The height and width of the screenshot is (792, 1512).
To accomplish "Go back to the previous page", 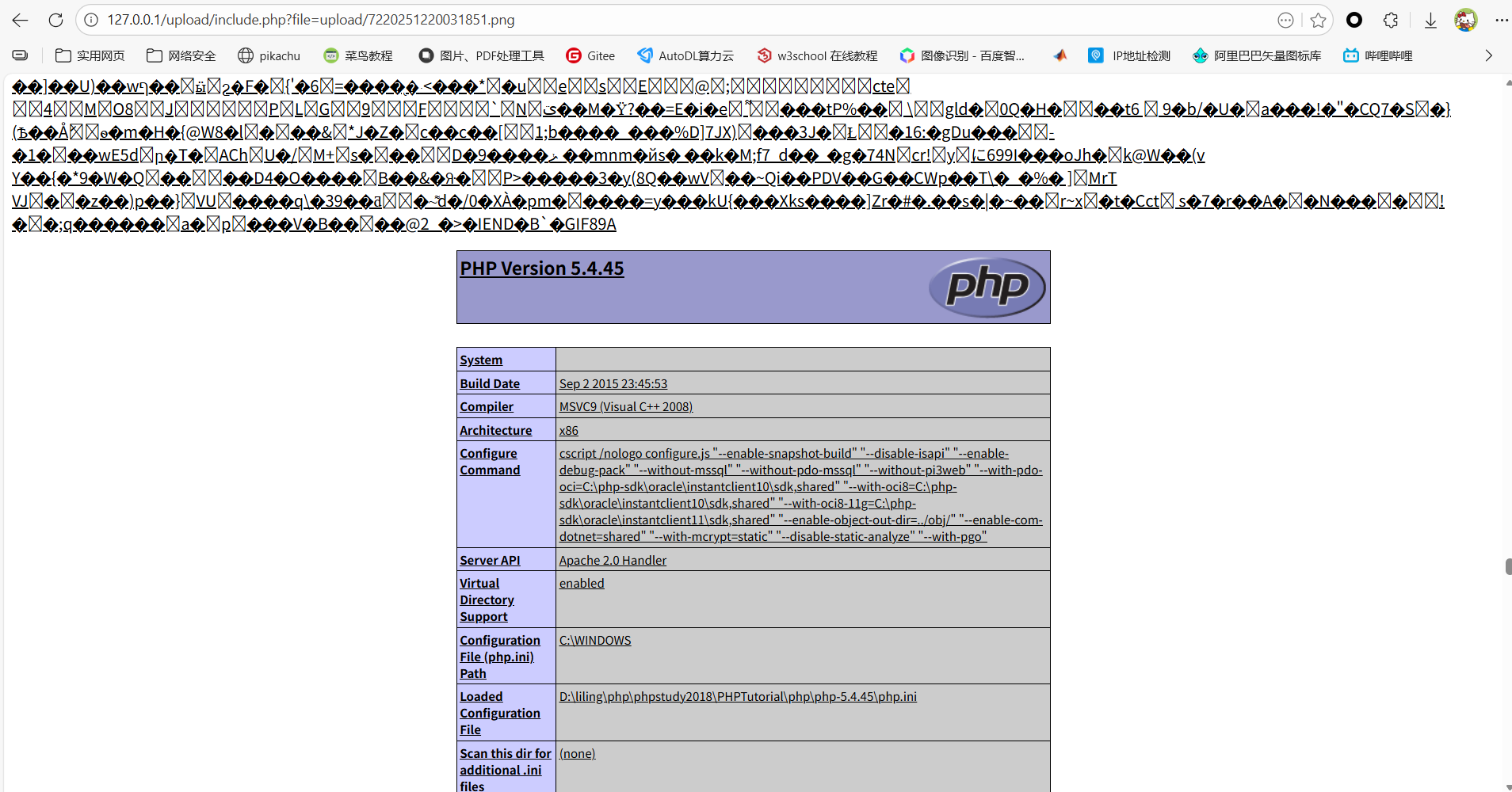I will coord(20,21).
